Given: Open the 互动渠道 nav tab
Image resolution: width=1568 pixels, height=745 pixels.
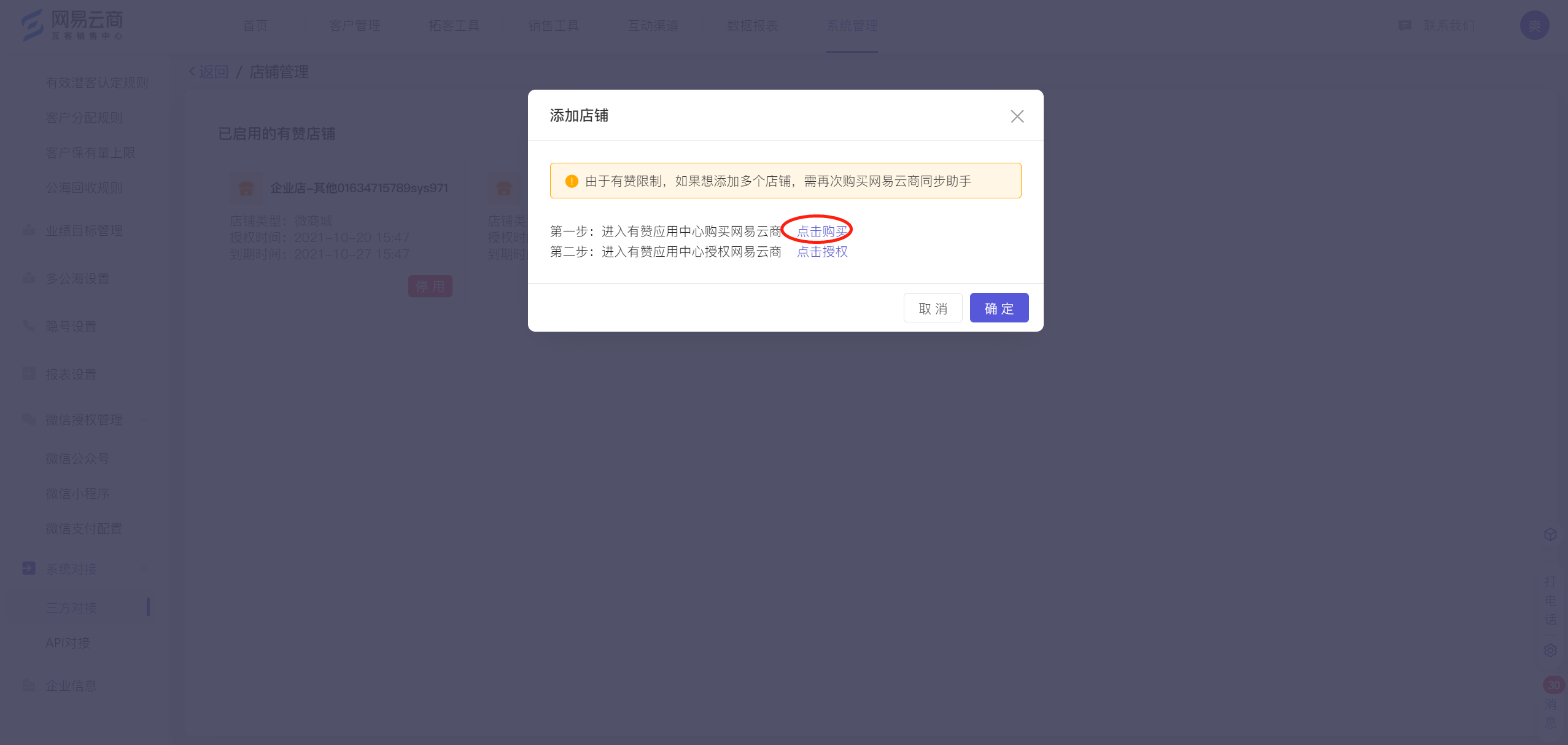Looking at the screenshot, I should [x=653, y=26].
